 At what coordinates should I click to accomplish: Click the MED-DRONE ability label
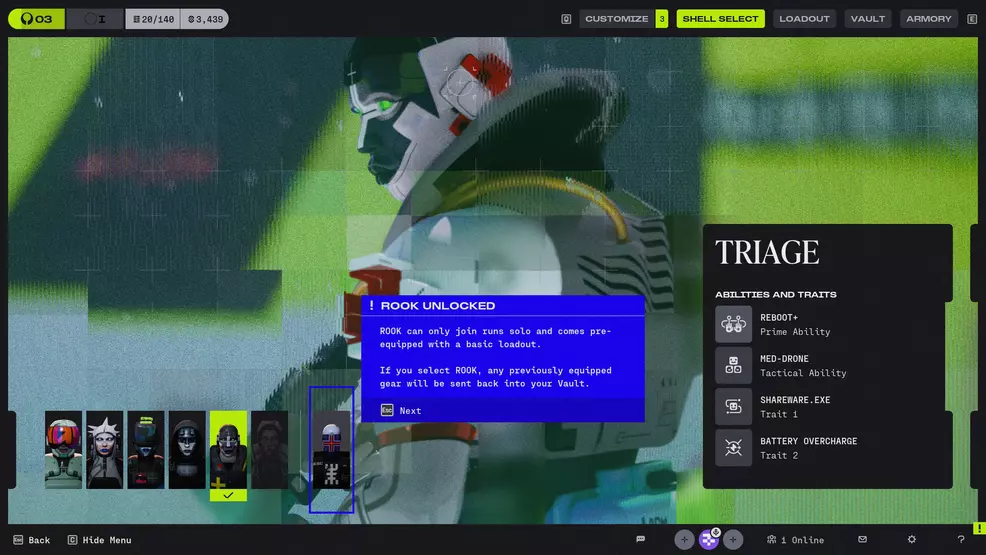tap(784, 359)
